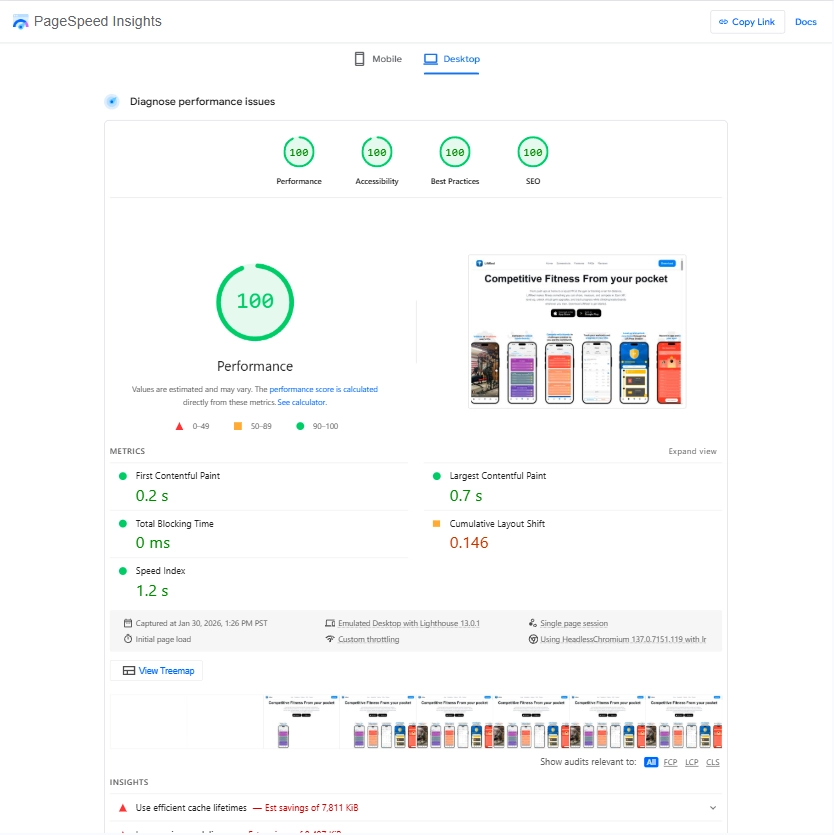Click the phone icon on the Mobile tab

tap(358, 58)
